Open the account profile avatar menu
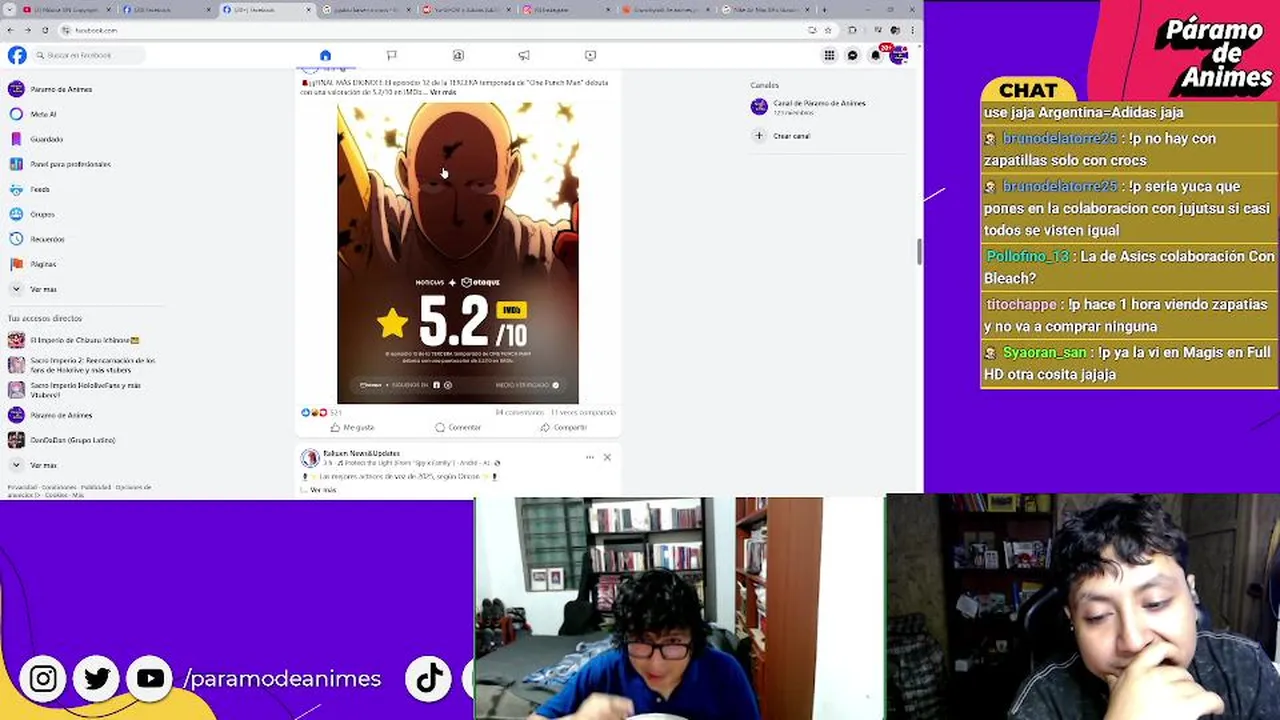The image size is (1280, 720). [x=898, y=55]
